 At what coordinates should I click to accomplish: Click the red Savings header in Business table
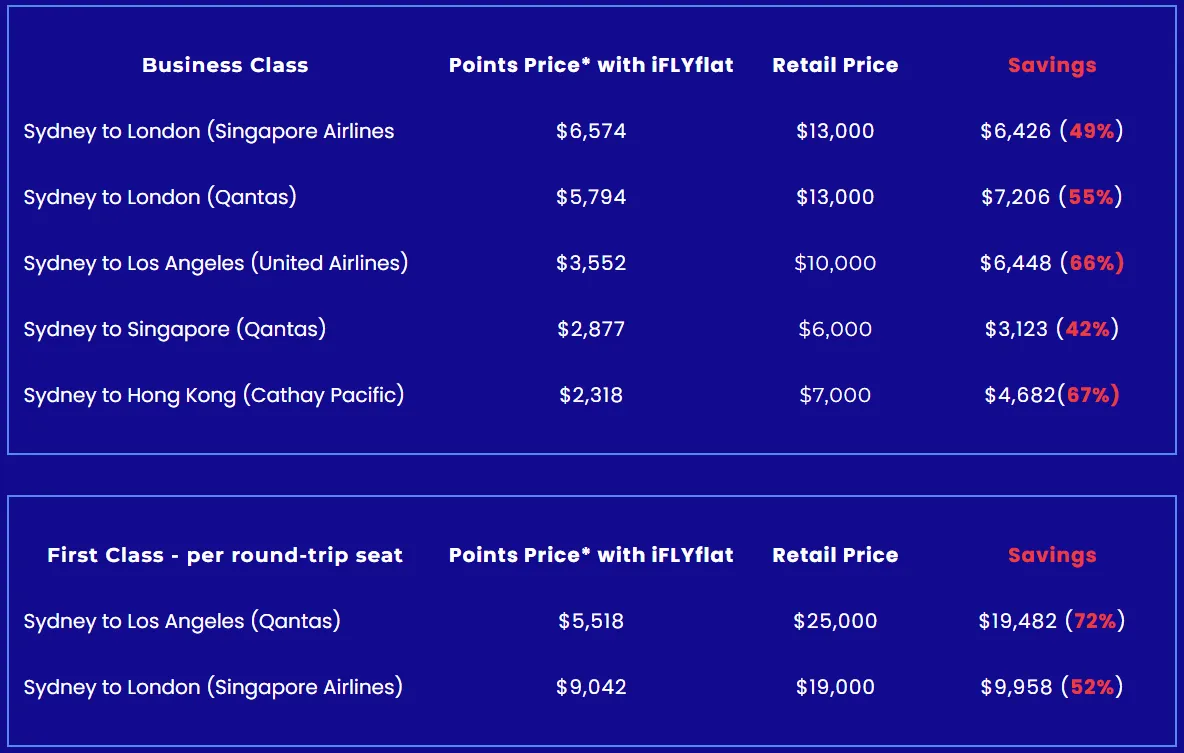pyautogui.click(x=1052, y=66)
